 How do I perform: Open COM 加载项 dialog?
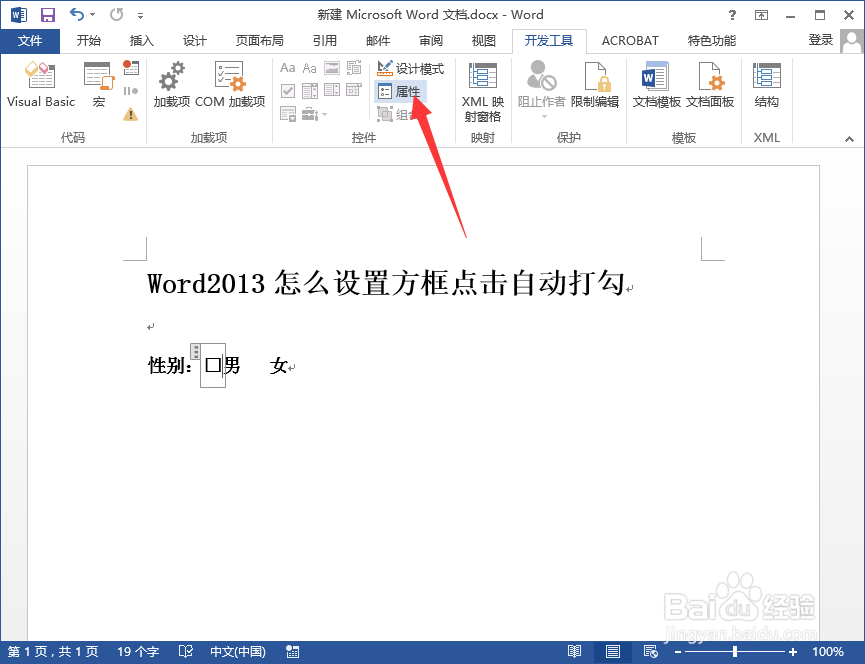(230, 84)
